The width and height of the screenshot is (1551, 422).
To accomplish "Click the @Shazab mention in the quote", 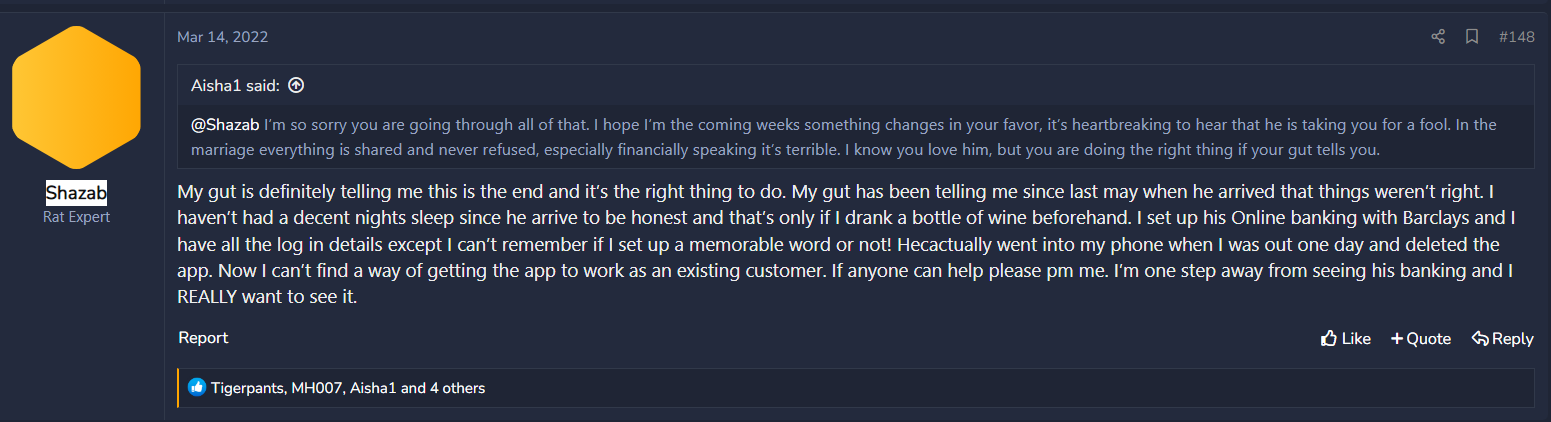I will [225, 125].
